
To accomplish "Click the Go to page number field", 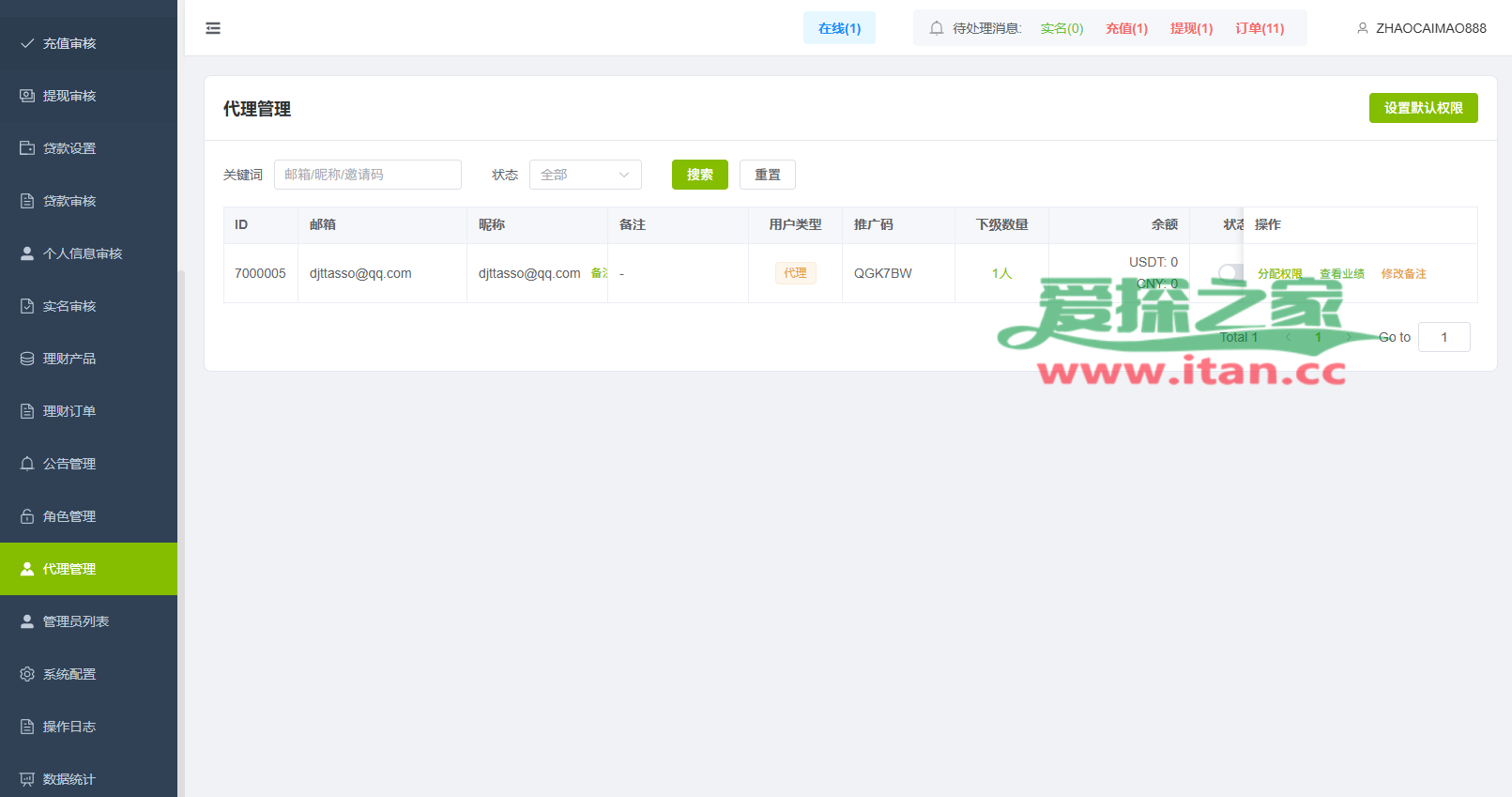I will coord(1443,337).
